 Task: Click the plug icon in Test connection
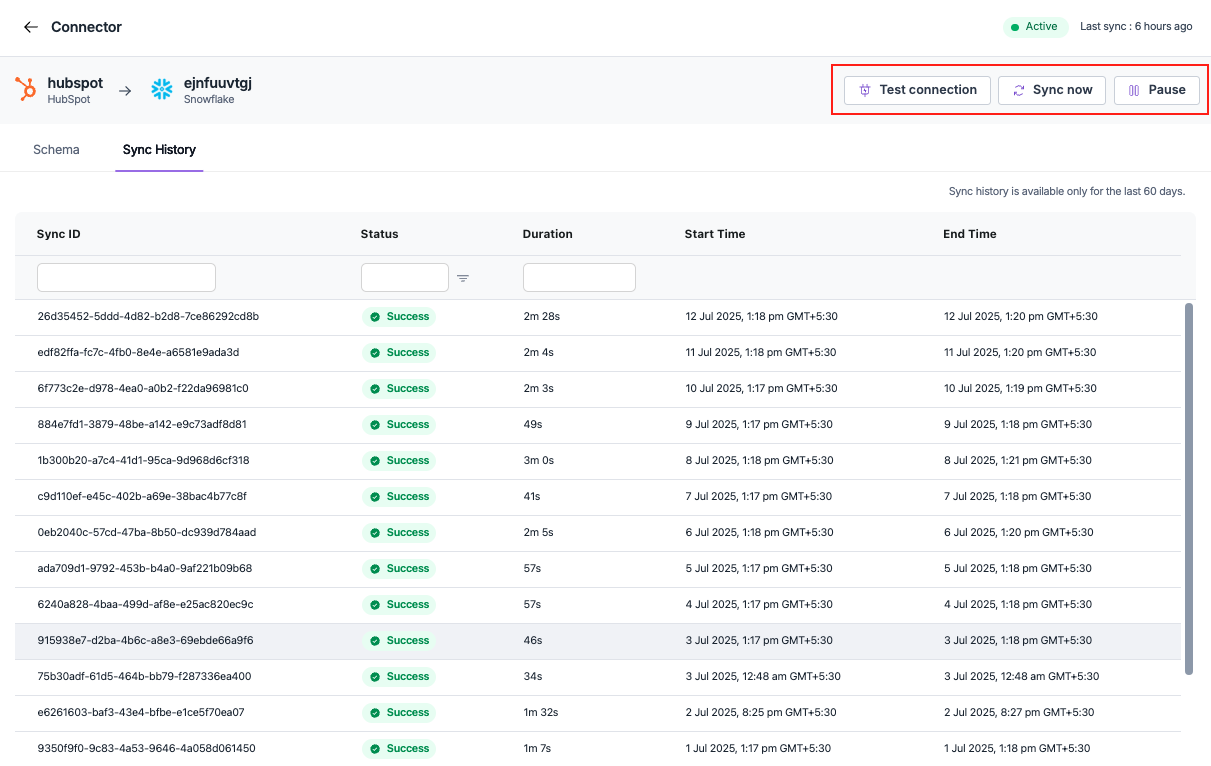point(864,90)
